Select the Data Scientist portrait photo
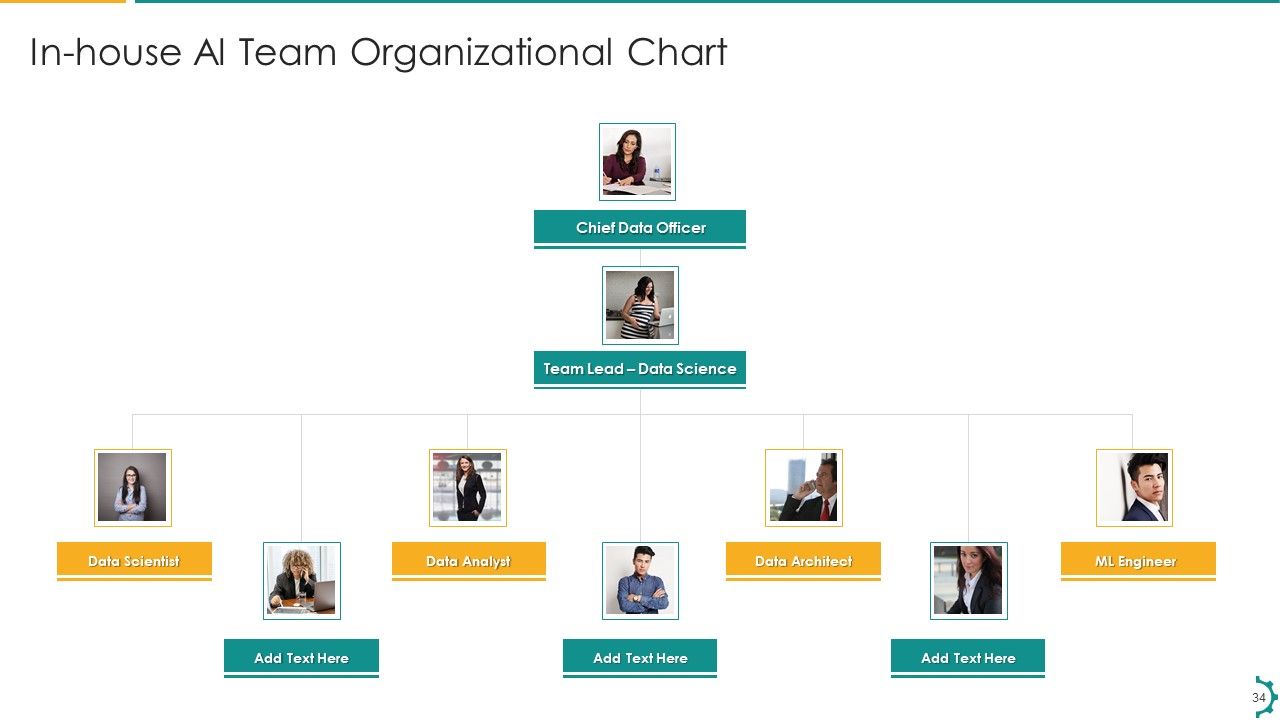This screenshot has height=720, width=1280. (x=133, y=487)
